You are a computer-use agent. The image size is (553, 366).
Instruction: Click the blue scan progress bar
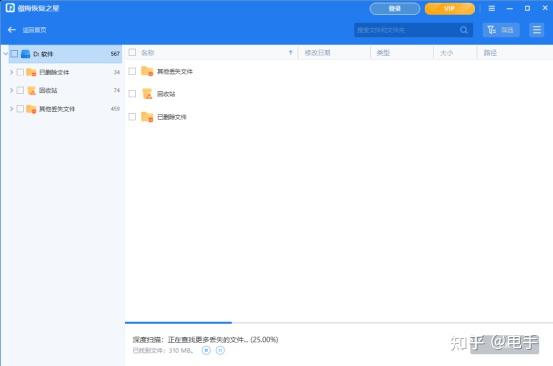(x=178, y=322)
